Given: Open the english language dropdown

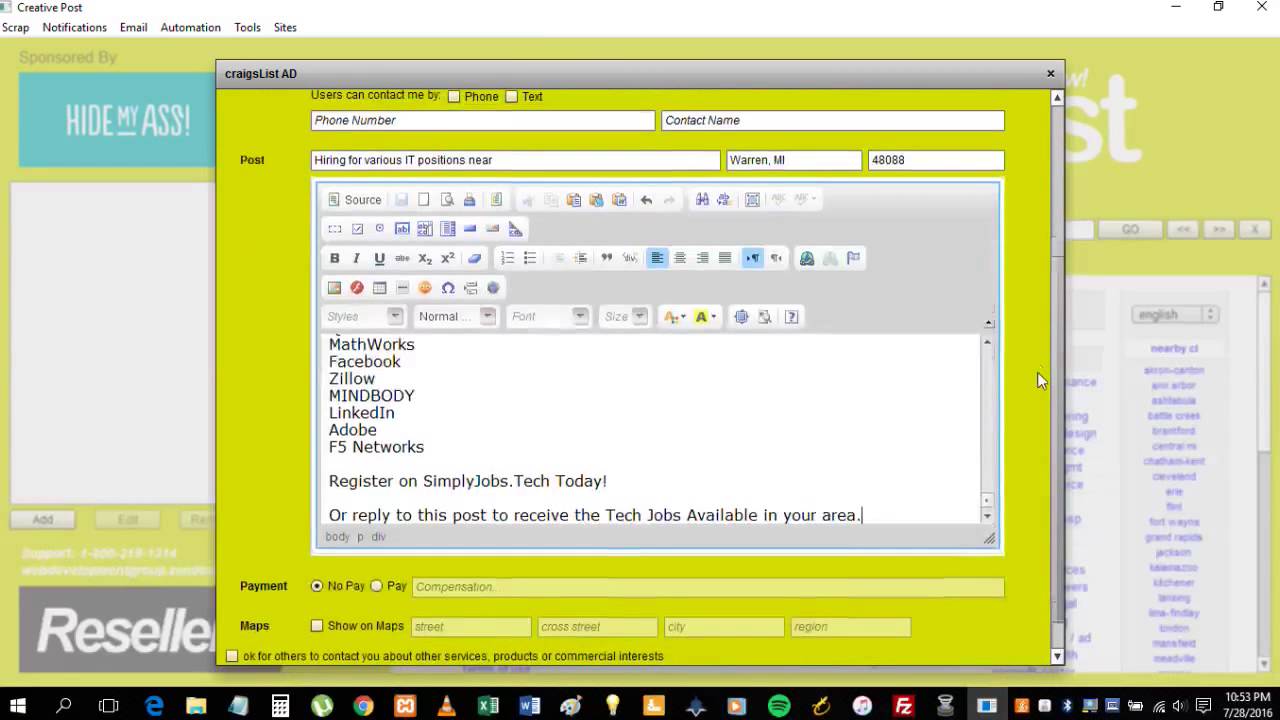Looking at the screenshot, I should click(1175, 314).
